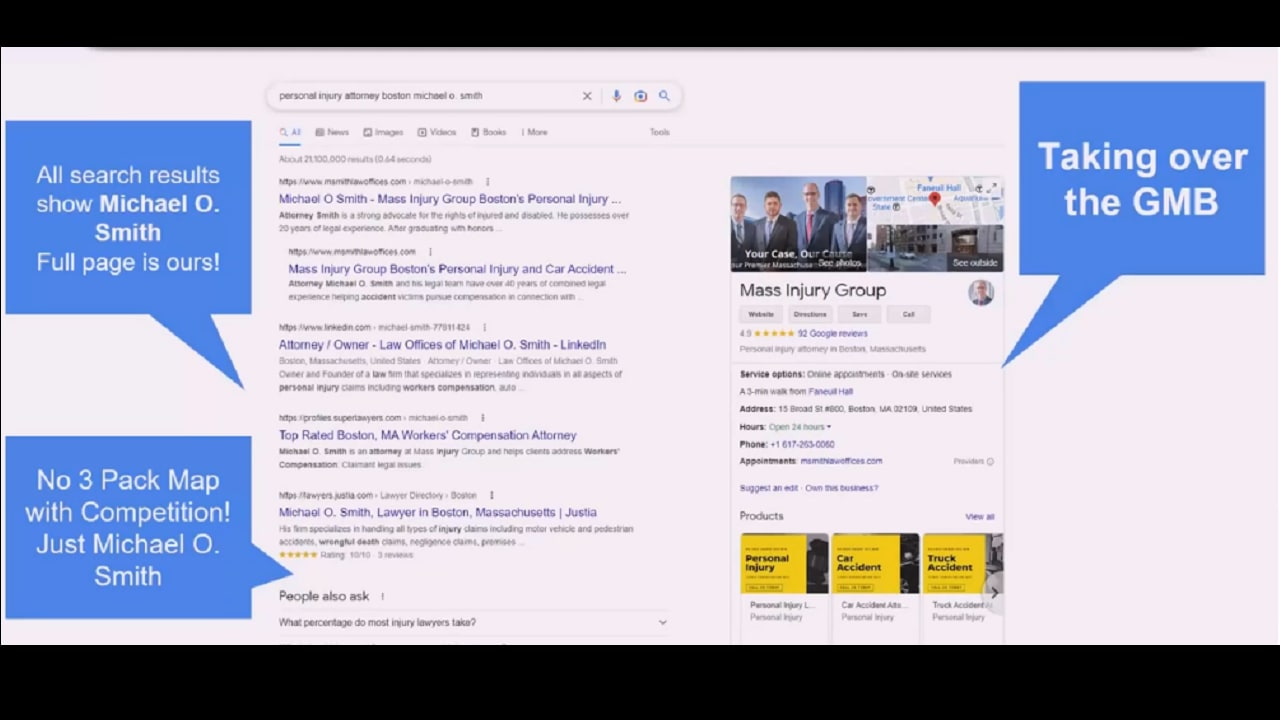The image size is (1280, 720).
Task: Click the Call button
Action: [908, 314]
